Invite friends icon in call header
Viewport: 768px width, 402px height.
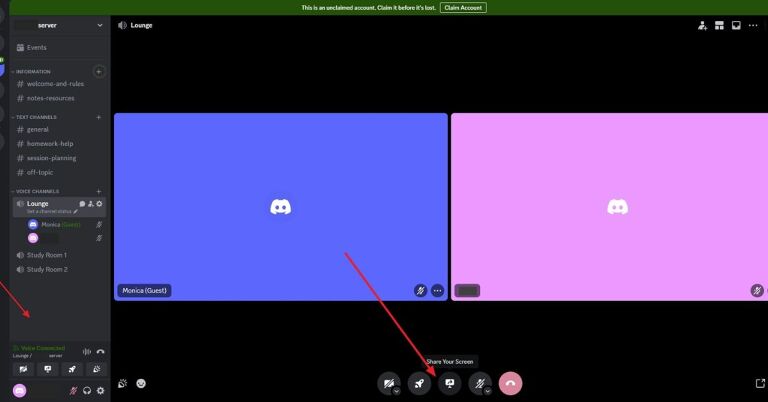702,25
